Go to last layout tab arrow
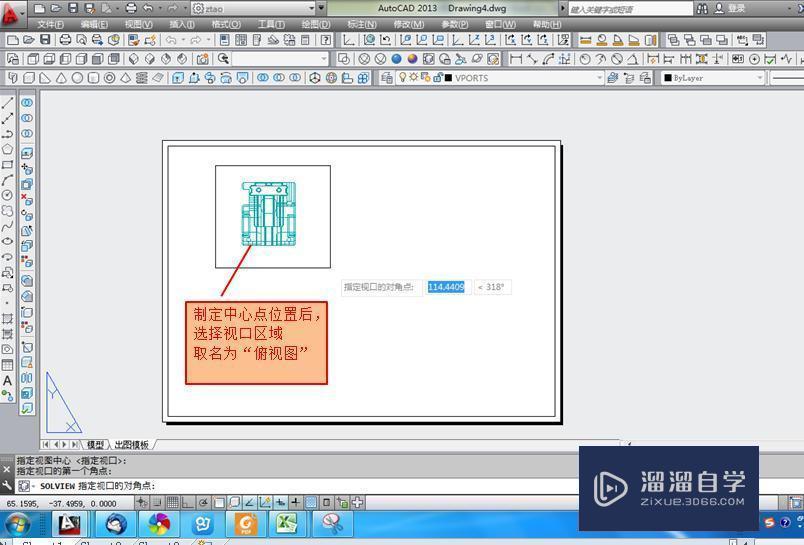This screenshot has width=804, height=545. pos(75,445)
